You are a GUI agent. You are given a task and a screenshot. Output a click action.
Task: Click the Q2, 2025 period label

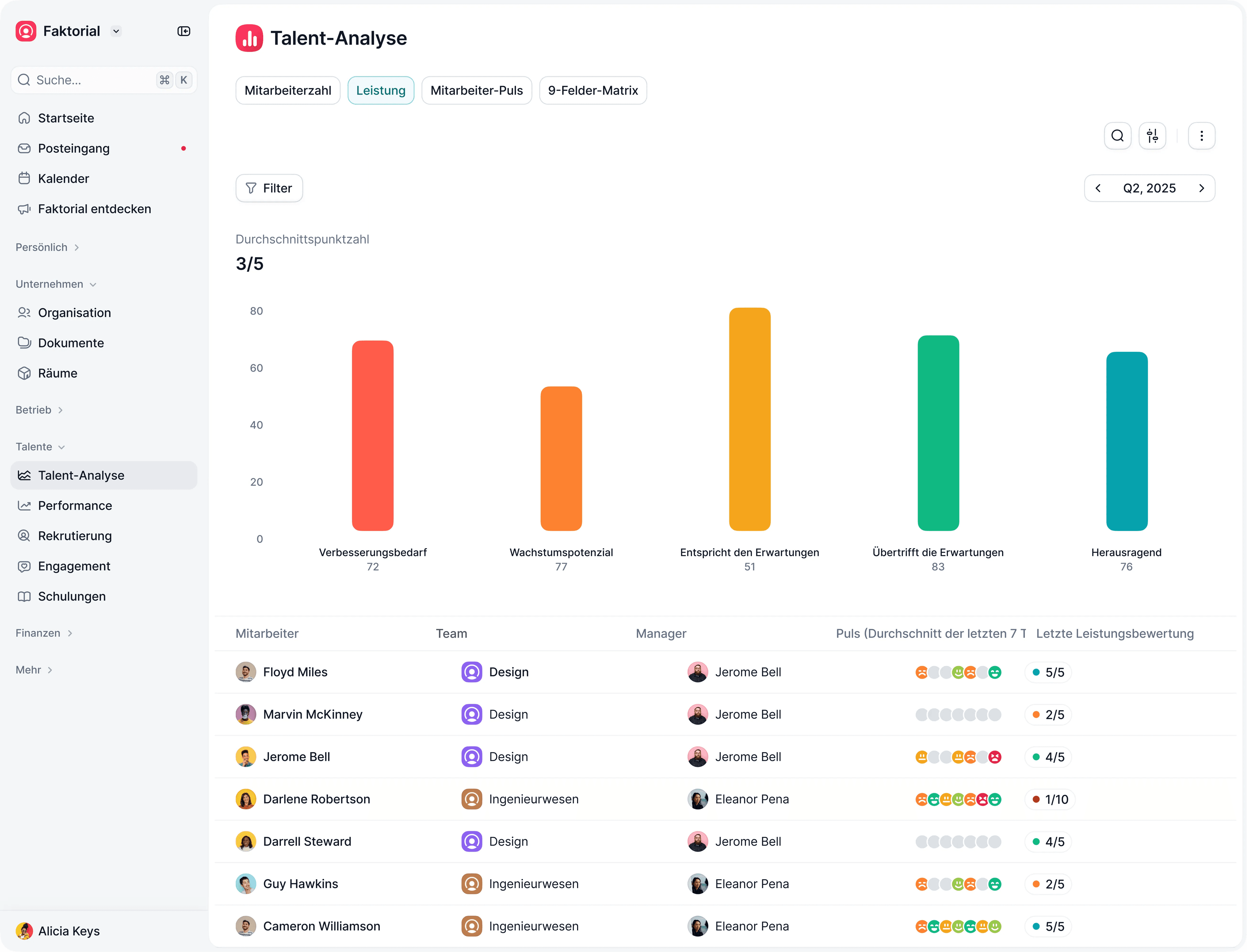(1150, 188)
